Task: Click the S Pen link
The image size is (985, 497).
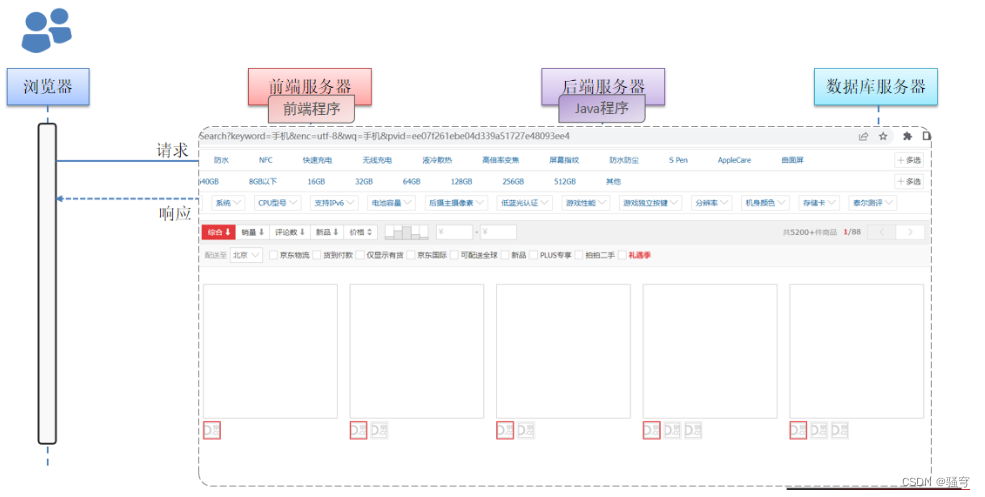Action: 678,160
